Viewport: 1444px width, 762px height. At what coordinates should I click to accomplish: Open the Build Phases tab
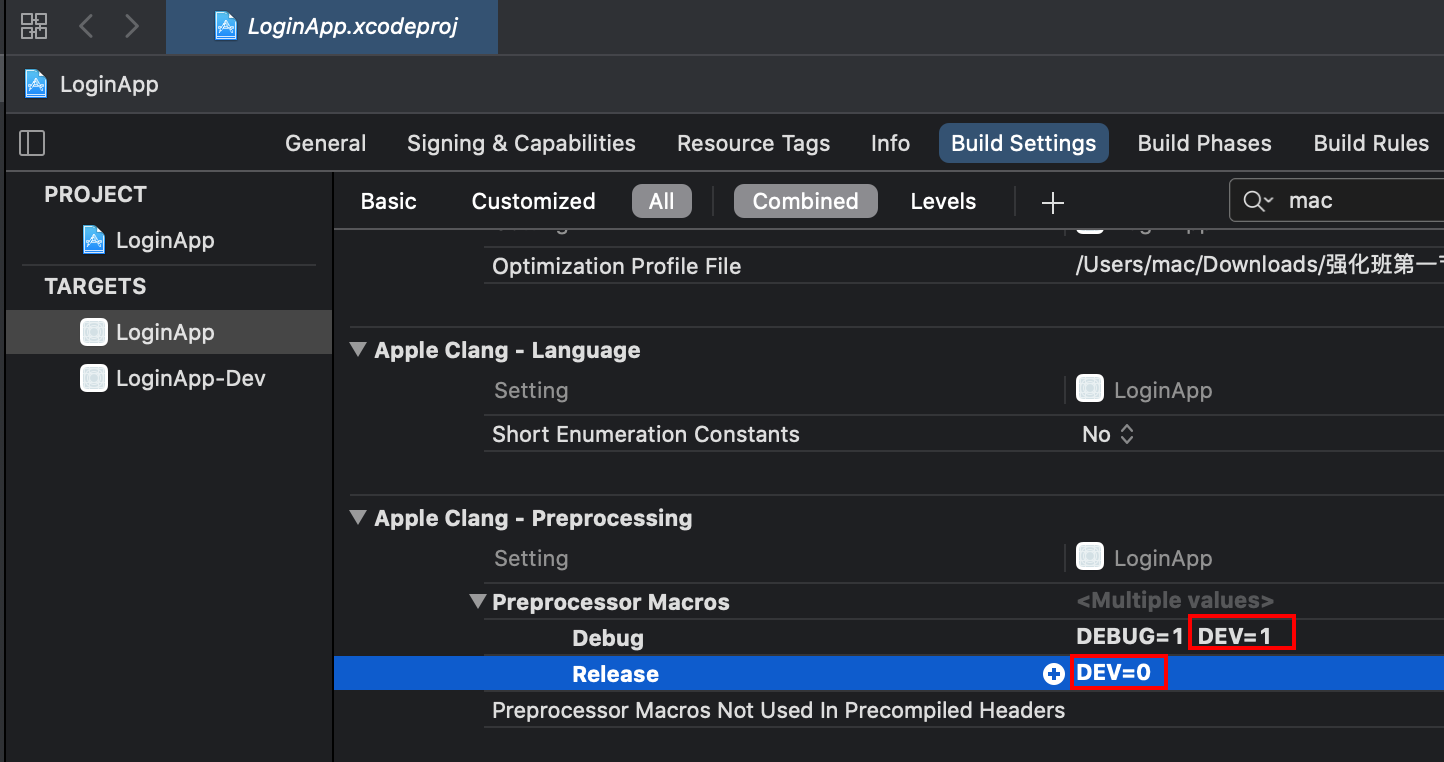pyautogui.click(x=1205, y=143)
